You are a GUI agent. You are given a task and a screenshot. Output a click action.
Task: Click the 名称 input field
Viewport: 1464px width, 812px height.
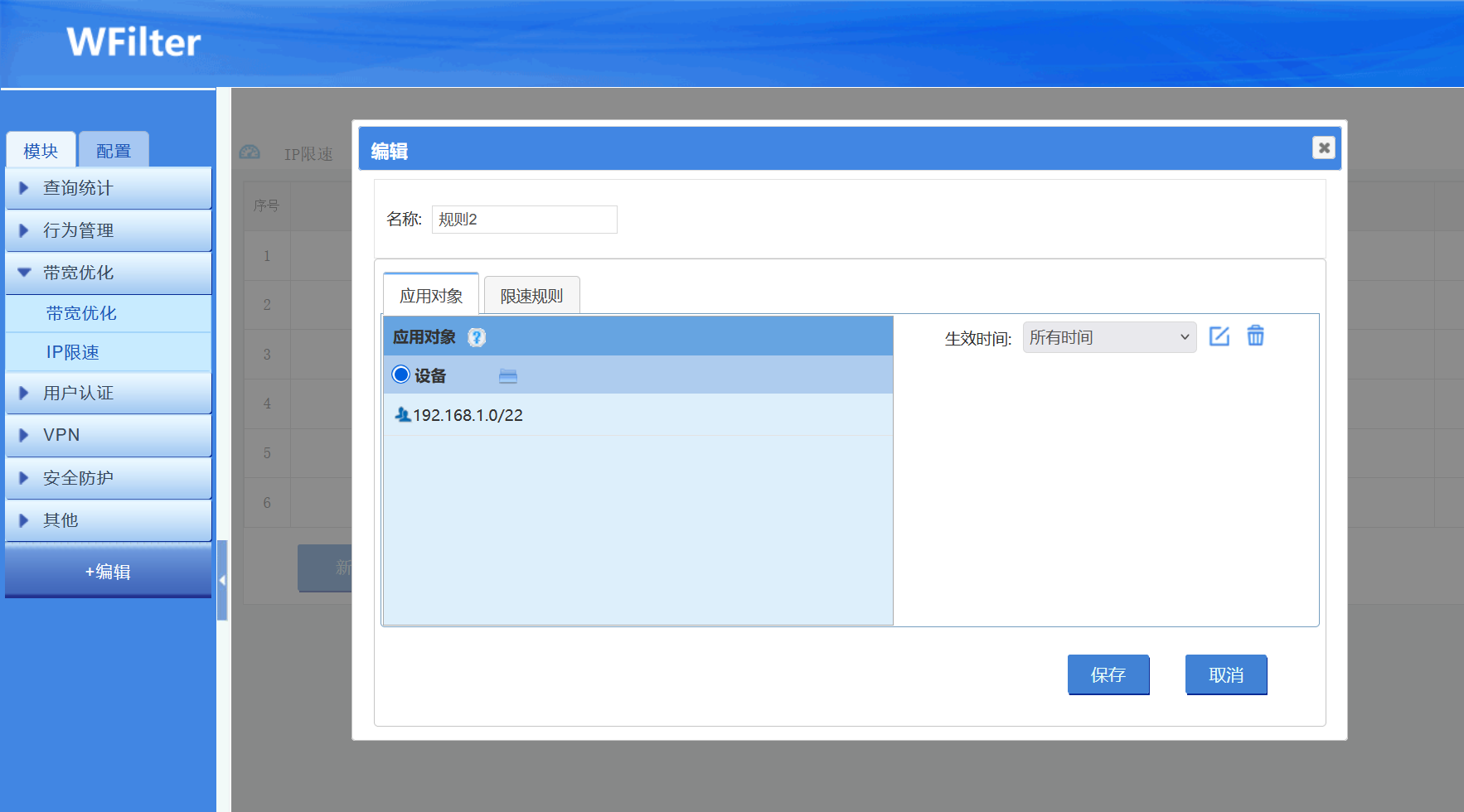524,220
